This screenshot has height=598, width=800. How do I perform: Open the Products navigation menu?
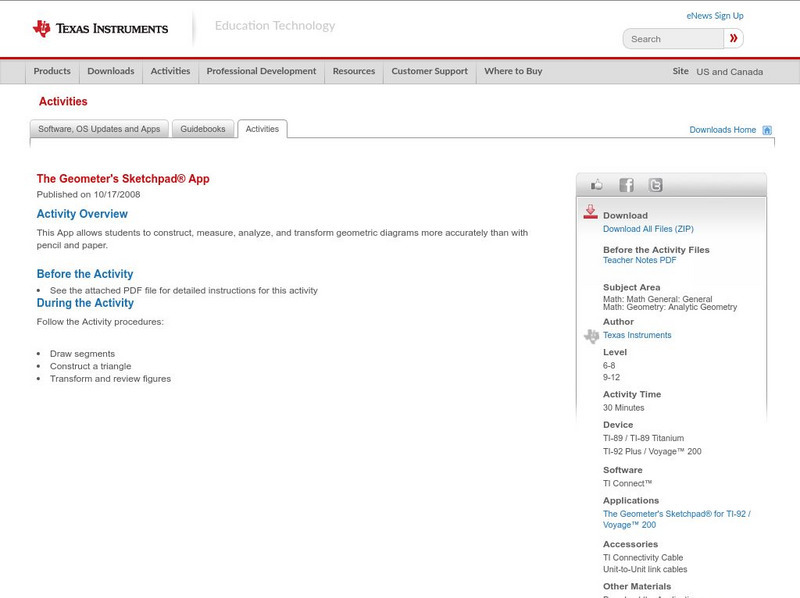point(52,72)
